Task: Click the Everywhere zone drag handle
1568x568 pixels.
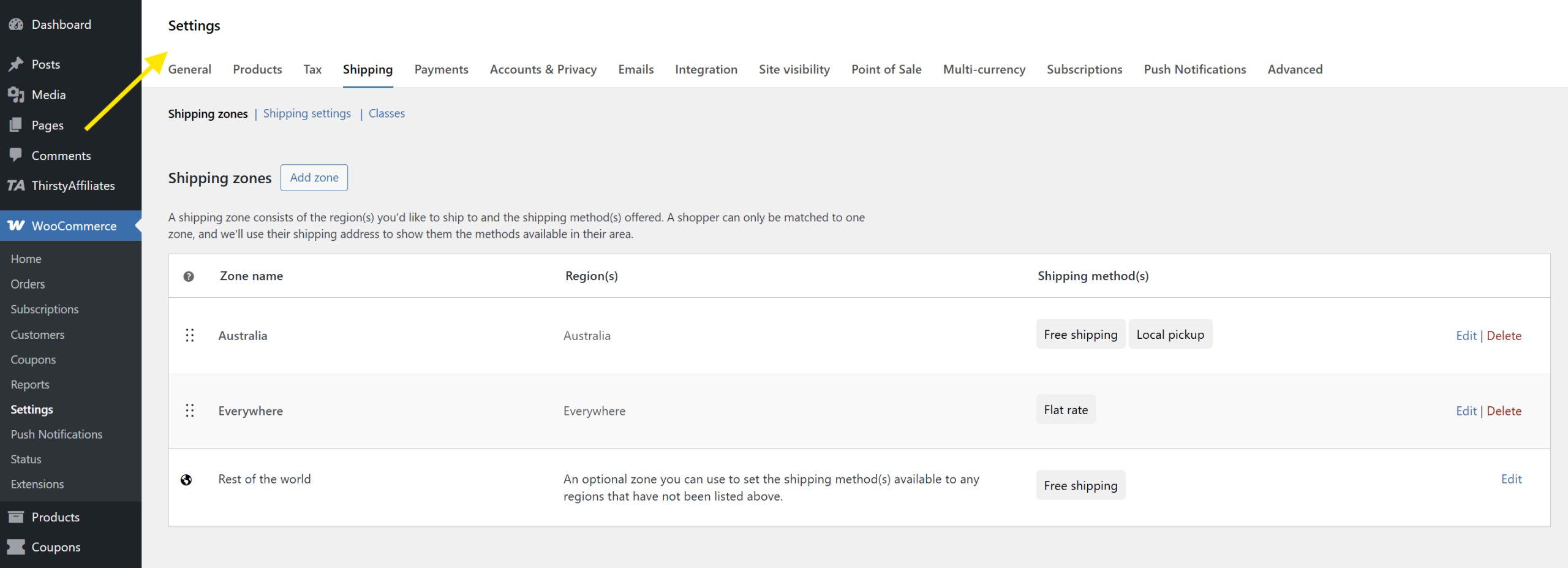Action: [x=190, y=411]
